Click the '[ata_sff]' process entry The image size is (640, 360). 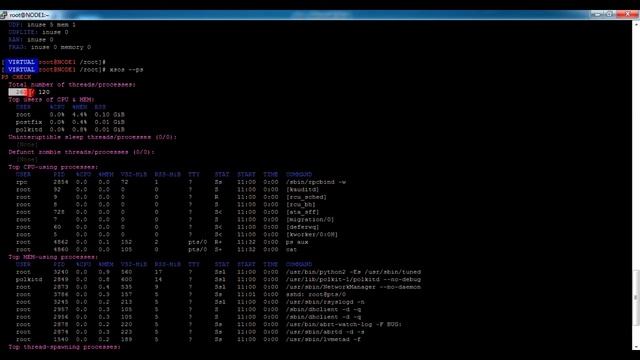[x=302, y=212]
